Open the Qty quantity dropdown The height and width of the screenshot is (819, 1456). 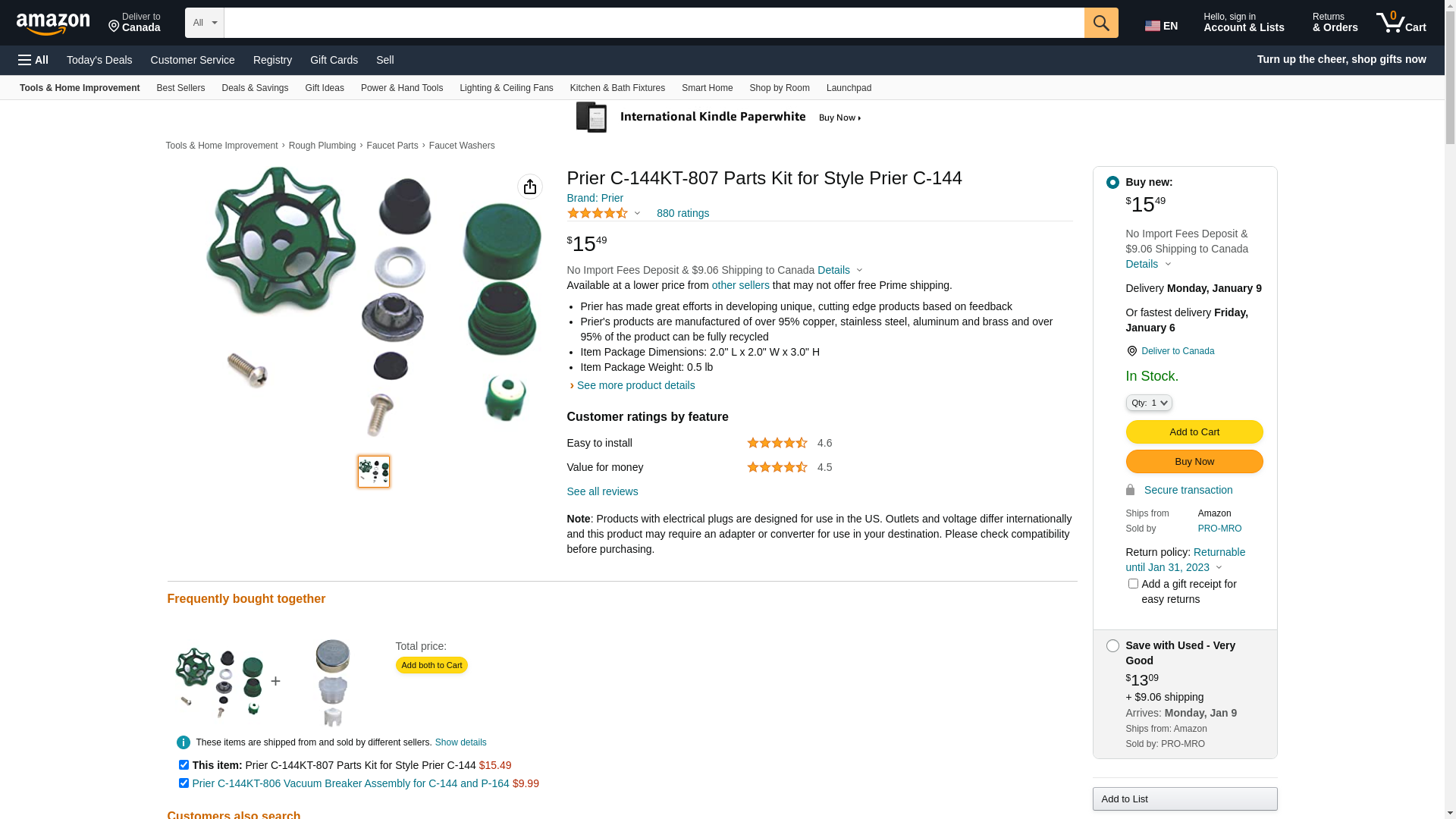click(x=1149, y=403)
